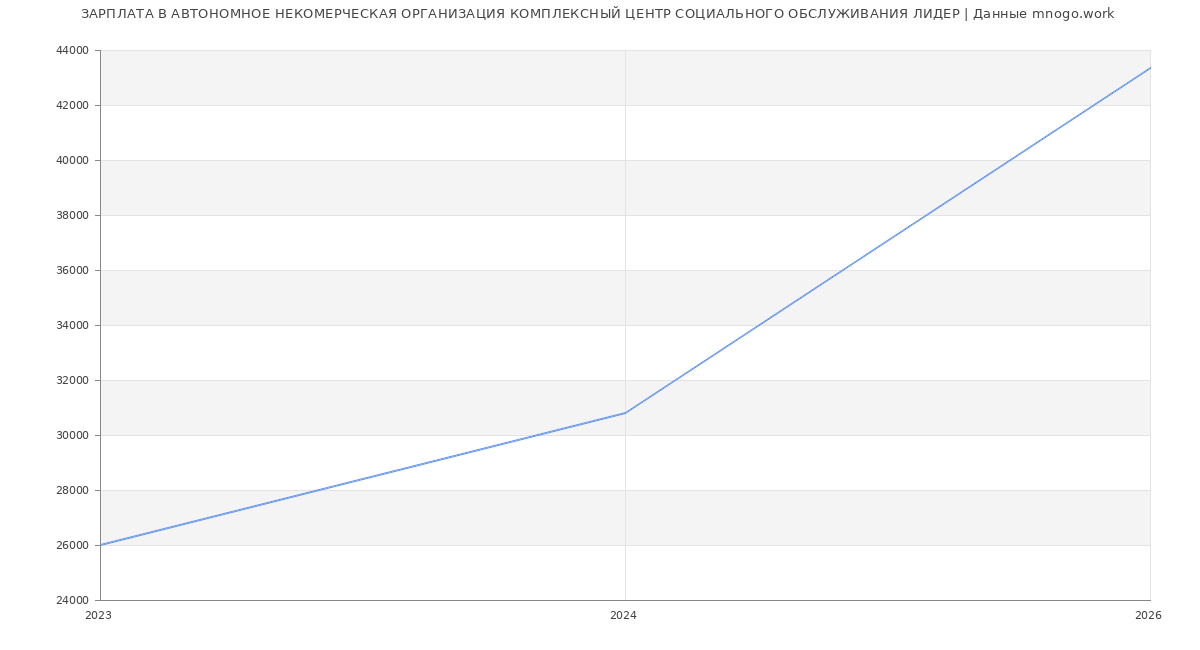Screen dimensions: 1200x650
Task: Click the 24000 y-axis label
Action: click(x=74, y=600)
